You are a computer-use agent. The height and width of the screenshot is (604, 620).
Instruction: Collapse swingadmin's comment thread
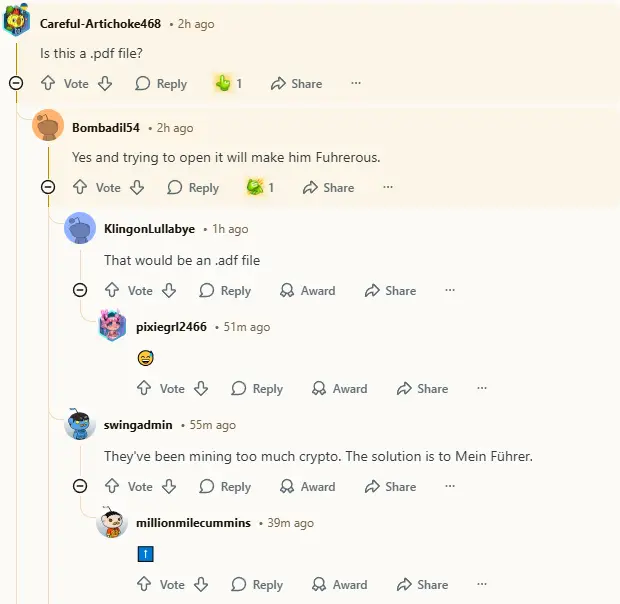80,487
